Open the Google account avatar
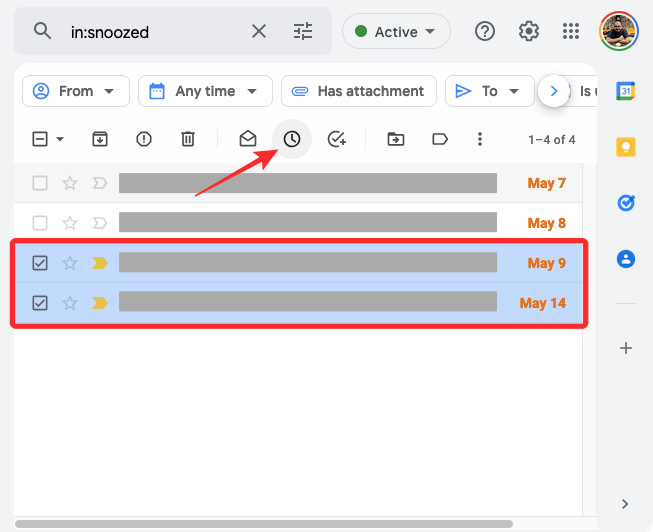The height and width of the screenshot is (532, 653). point(619,31)
